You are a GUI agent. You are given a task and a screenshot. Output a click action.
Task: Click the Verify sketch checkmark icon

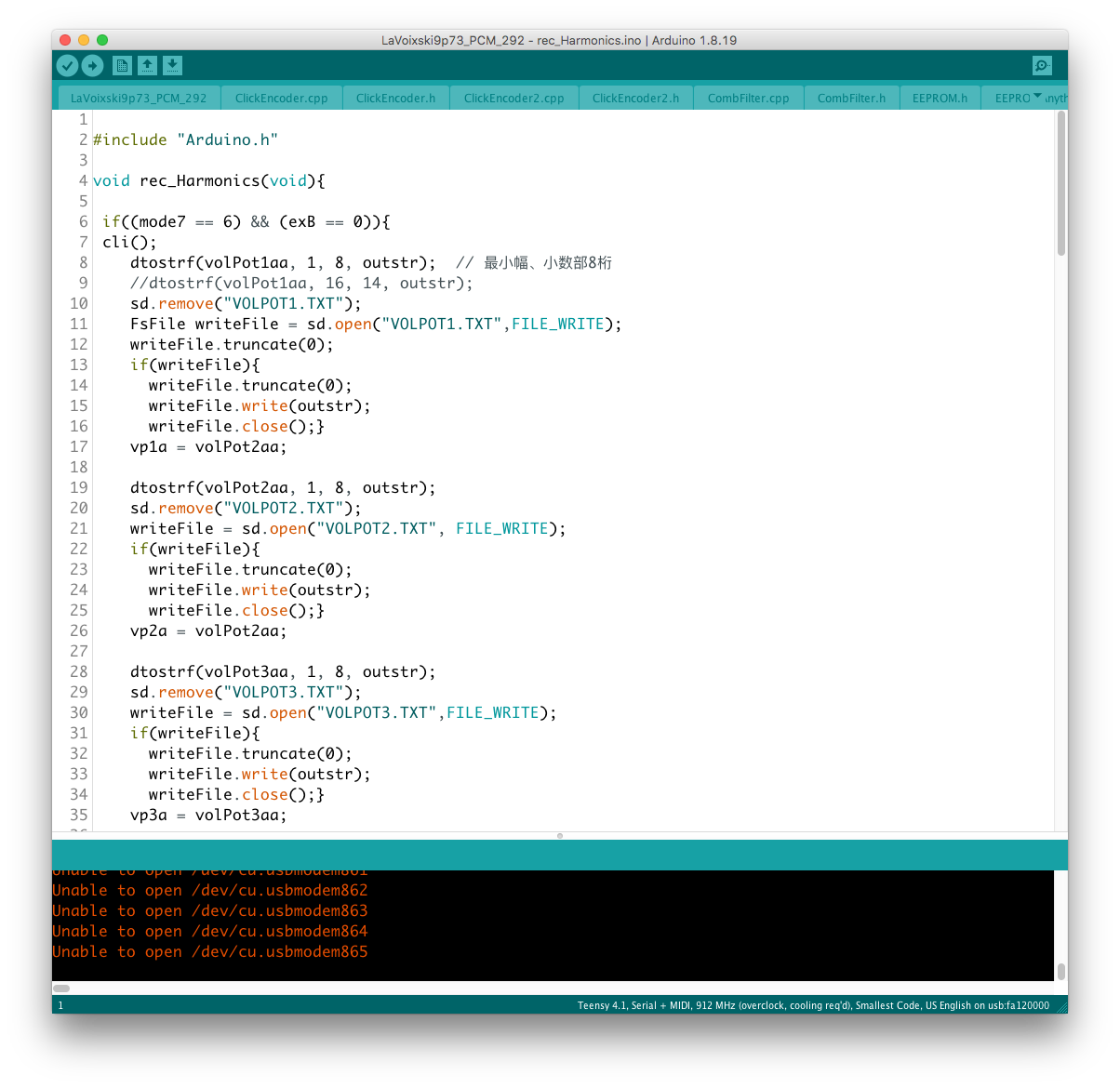(x=67, y=65)
